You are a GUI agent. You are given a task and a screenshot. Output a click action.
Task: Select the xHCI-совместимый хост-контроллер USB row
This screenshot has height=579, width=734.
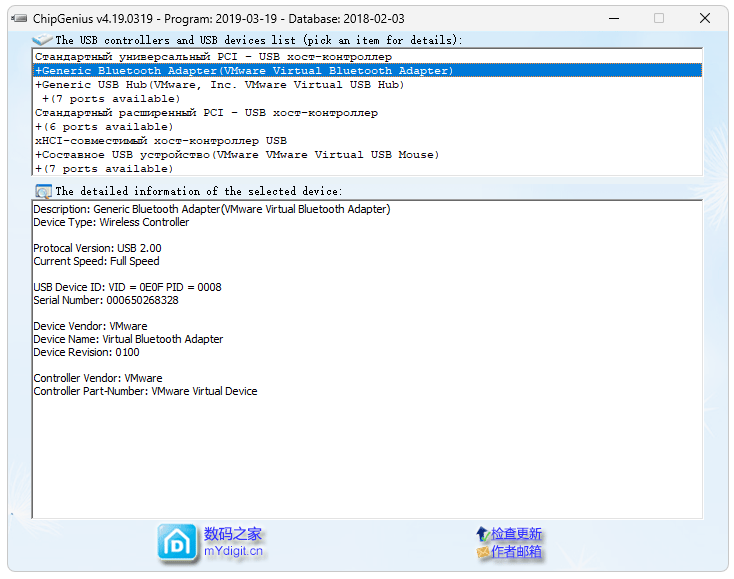(367, 141)
